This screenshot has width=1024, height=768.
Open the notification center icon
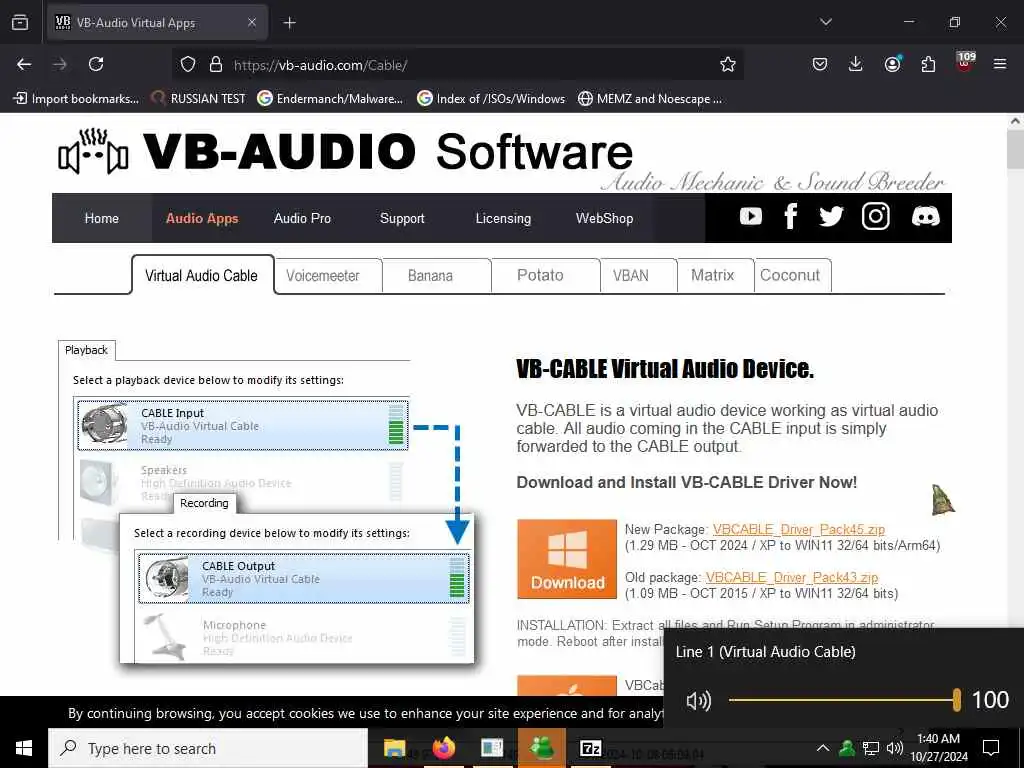tap(991, 748)
